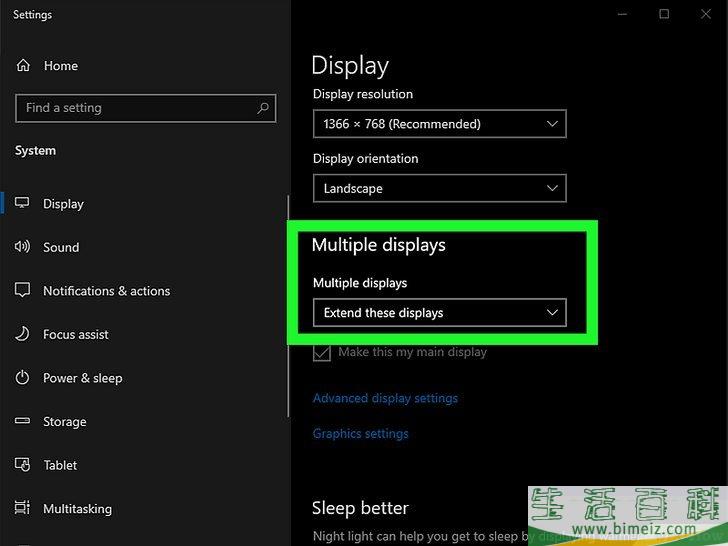Open Focus assist settings
Screen dimensions: 728x546
click(76, 335)
